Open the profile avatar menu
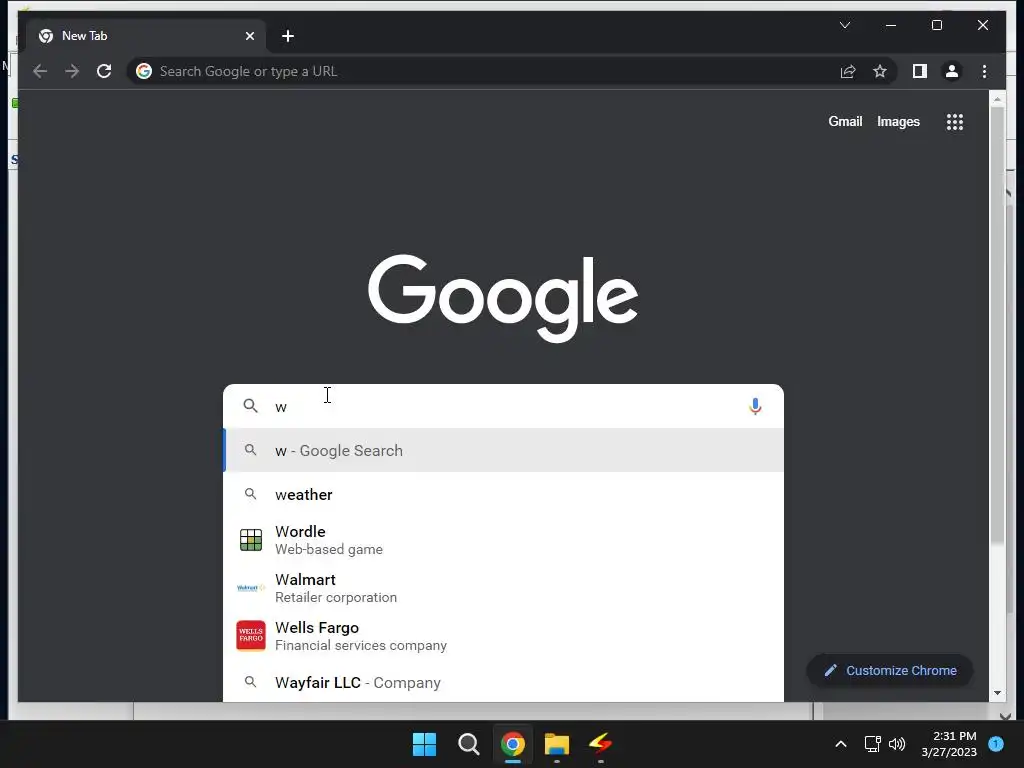This screenshot has height=768, width=1024. [952, 71]
